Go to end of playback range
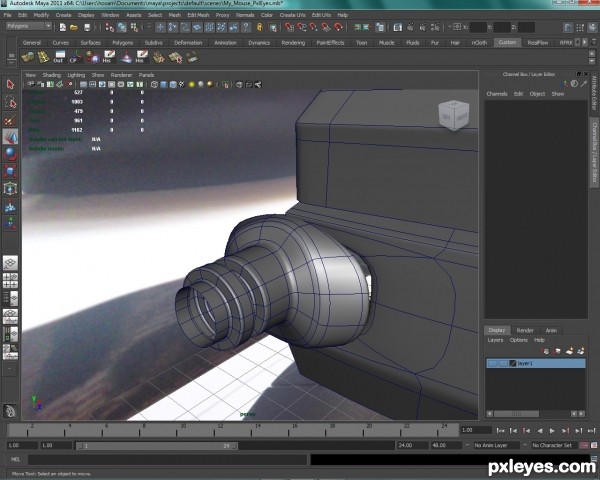 click(x=591, y=431)
